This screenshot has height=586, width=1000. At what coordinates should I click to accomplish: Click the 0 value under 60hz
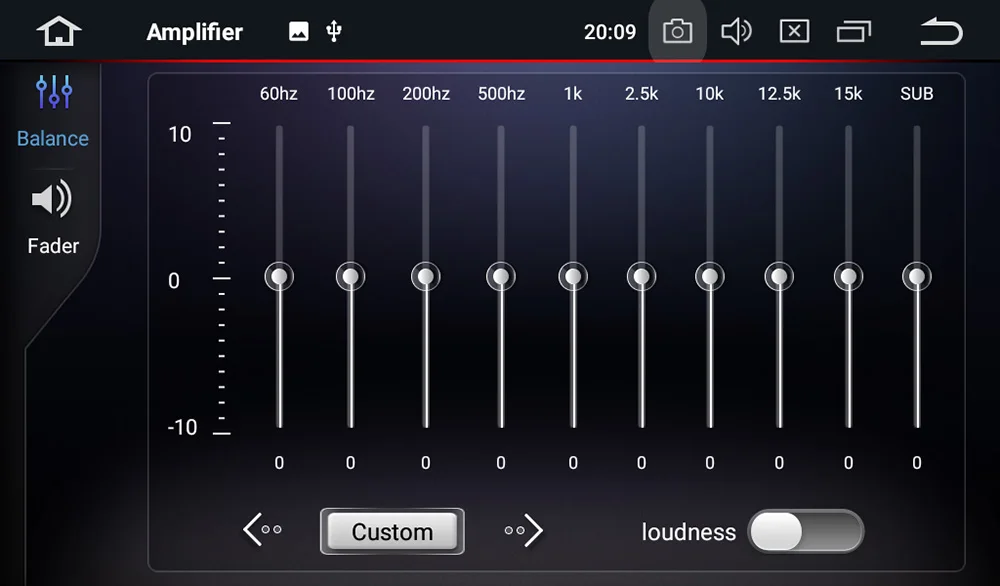[279, 463]
